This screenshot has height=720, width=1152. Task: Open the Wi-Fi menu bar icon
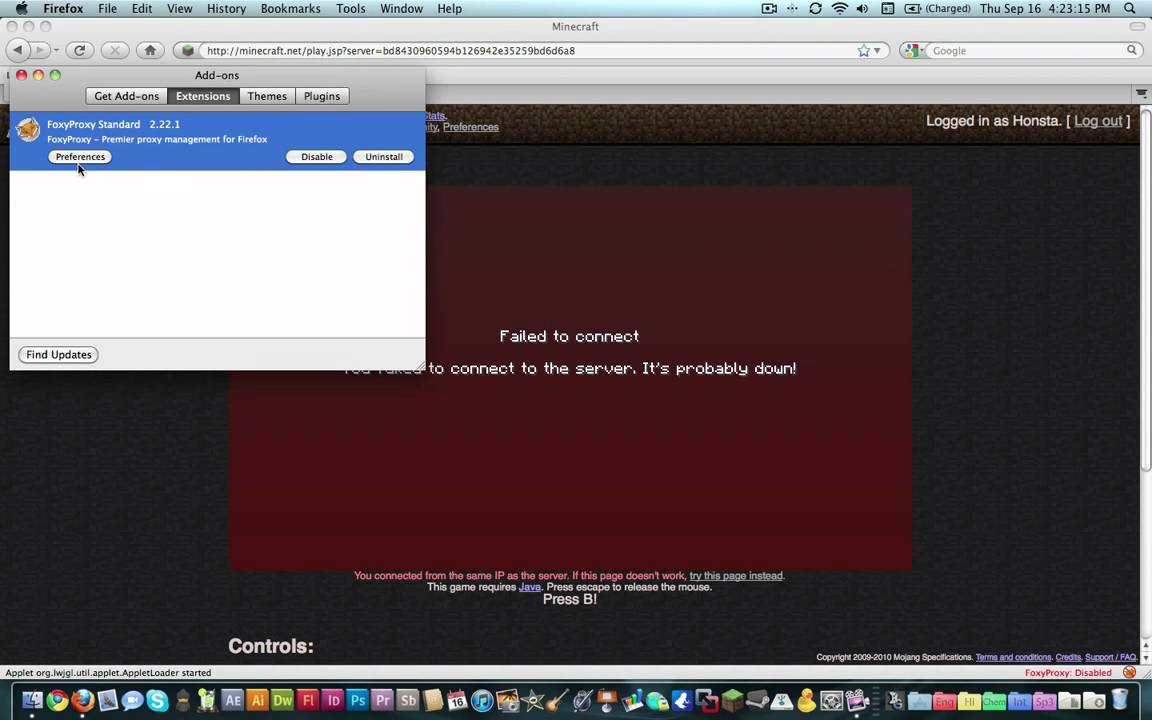coord(839,9)
